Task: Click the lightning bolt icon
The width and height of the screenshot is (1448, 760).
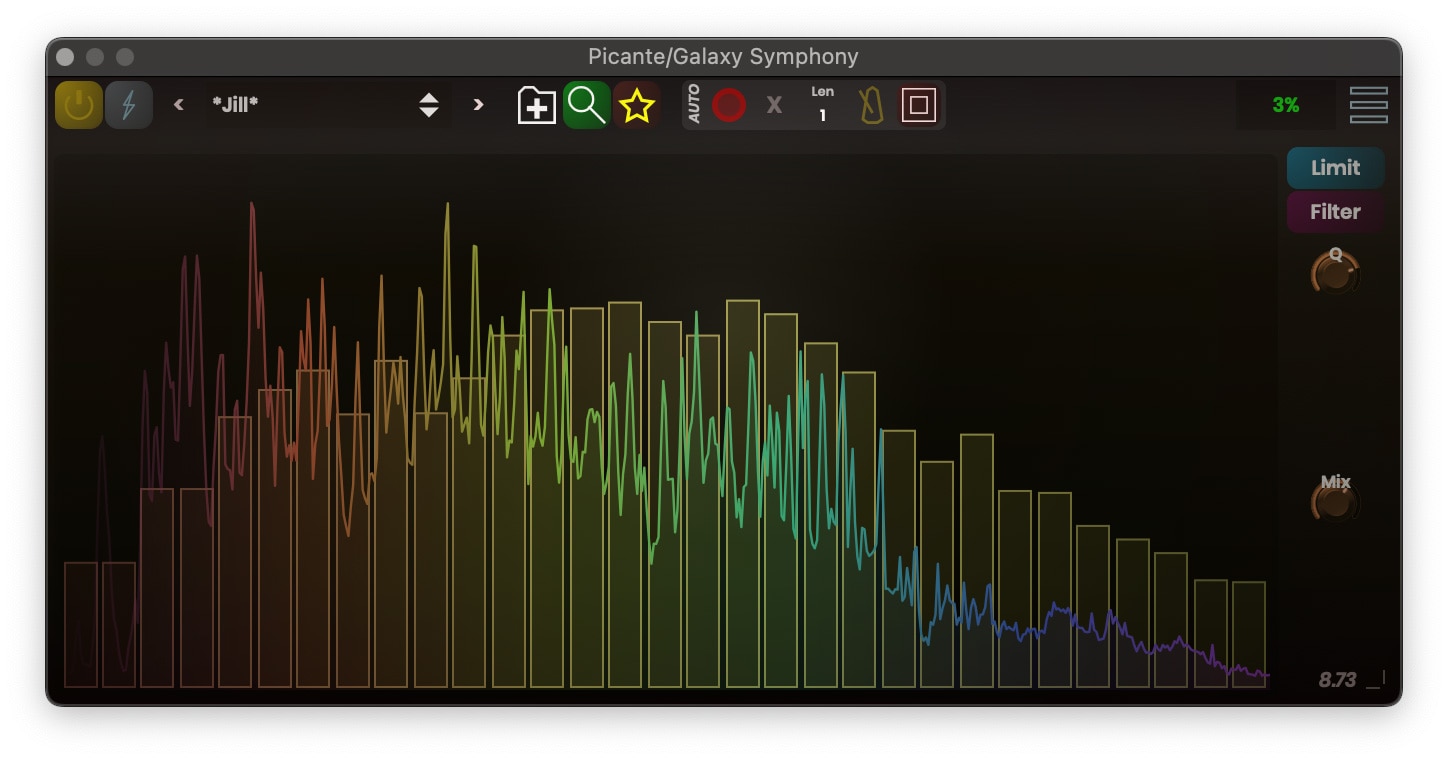Action: click(x=129, y=105)
